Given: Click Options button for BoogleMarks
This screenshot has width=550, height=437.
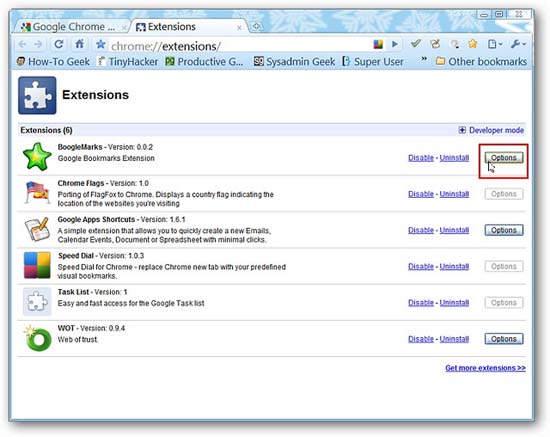Looking at the screenshot, I should (x=504, y=158).
